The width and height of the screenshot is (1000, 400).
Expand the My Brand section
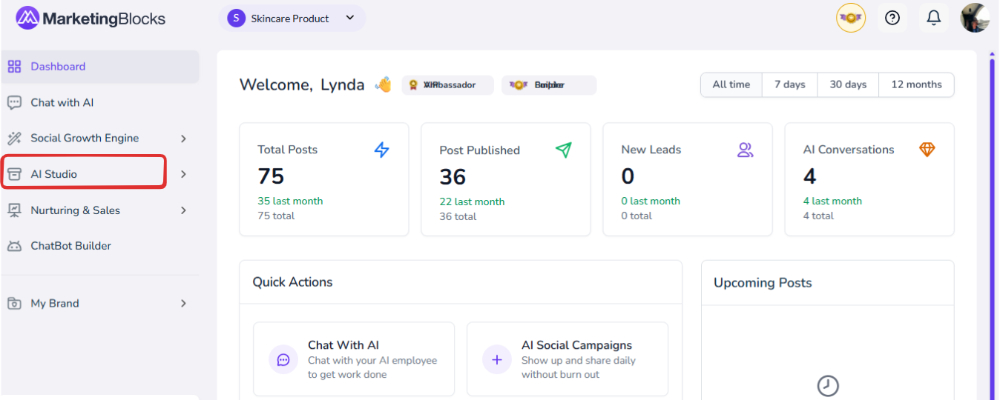(x=183, y=303)
